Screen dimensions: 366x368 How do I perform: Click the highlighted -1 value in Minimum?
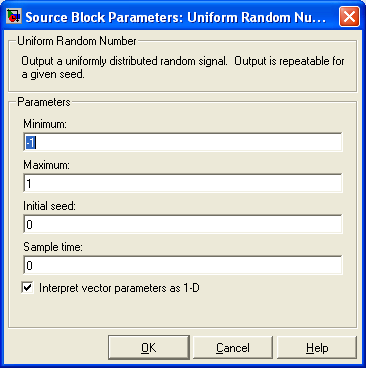(30, 143)
